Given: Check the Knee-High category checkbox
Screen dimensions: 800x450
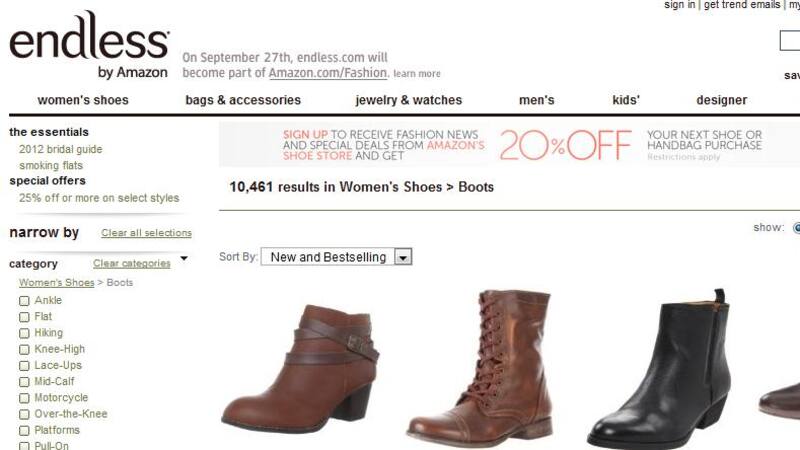Looking at the screenshot, I should pyautogui.click(x=24, y=349).
